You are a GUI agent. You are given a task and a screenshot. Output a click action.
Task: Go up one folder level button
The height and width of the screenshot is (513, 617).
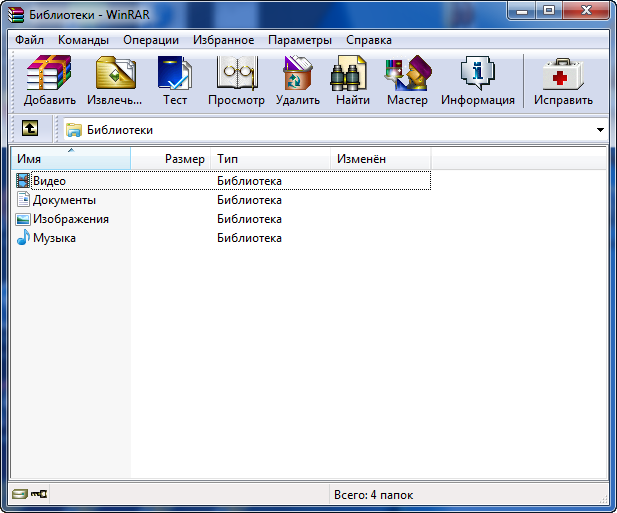[30, 129]
